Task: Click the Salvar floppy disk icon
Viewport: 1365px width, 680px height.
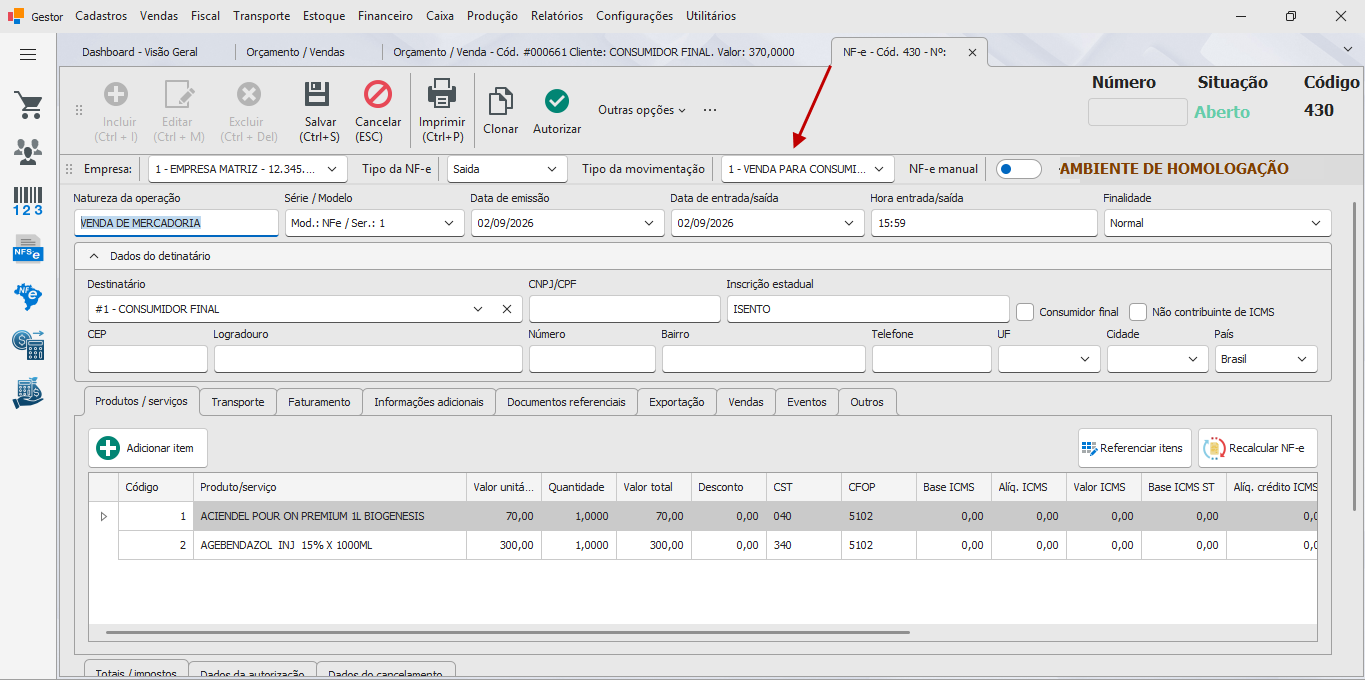Action: 317,95
